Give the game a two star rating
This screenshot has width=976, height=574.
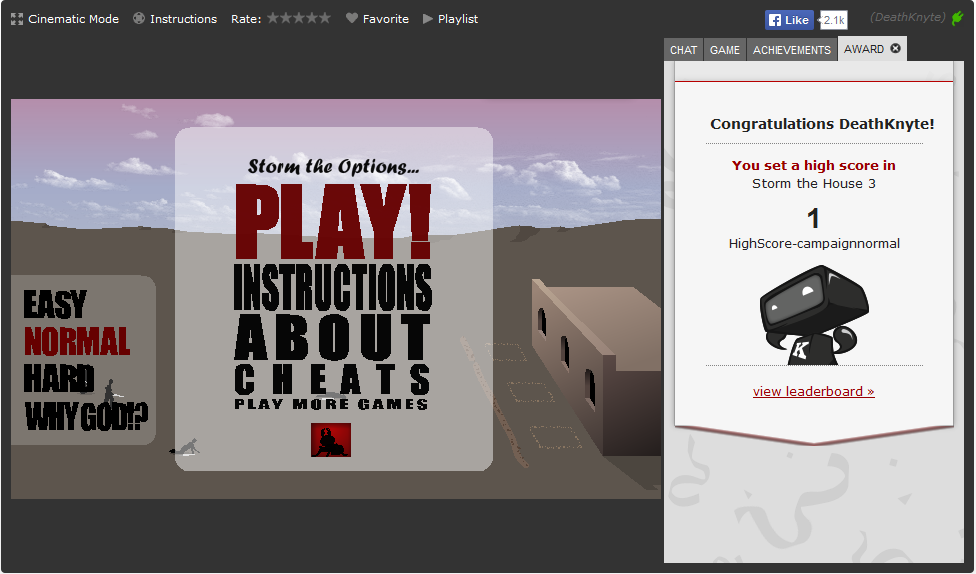tap(286, 18)
